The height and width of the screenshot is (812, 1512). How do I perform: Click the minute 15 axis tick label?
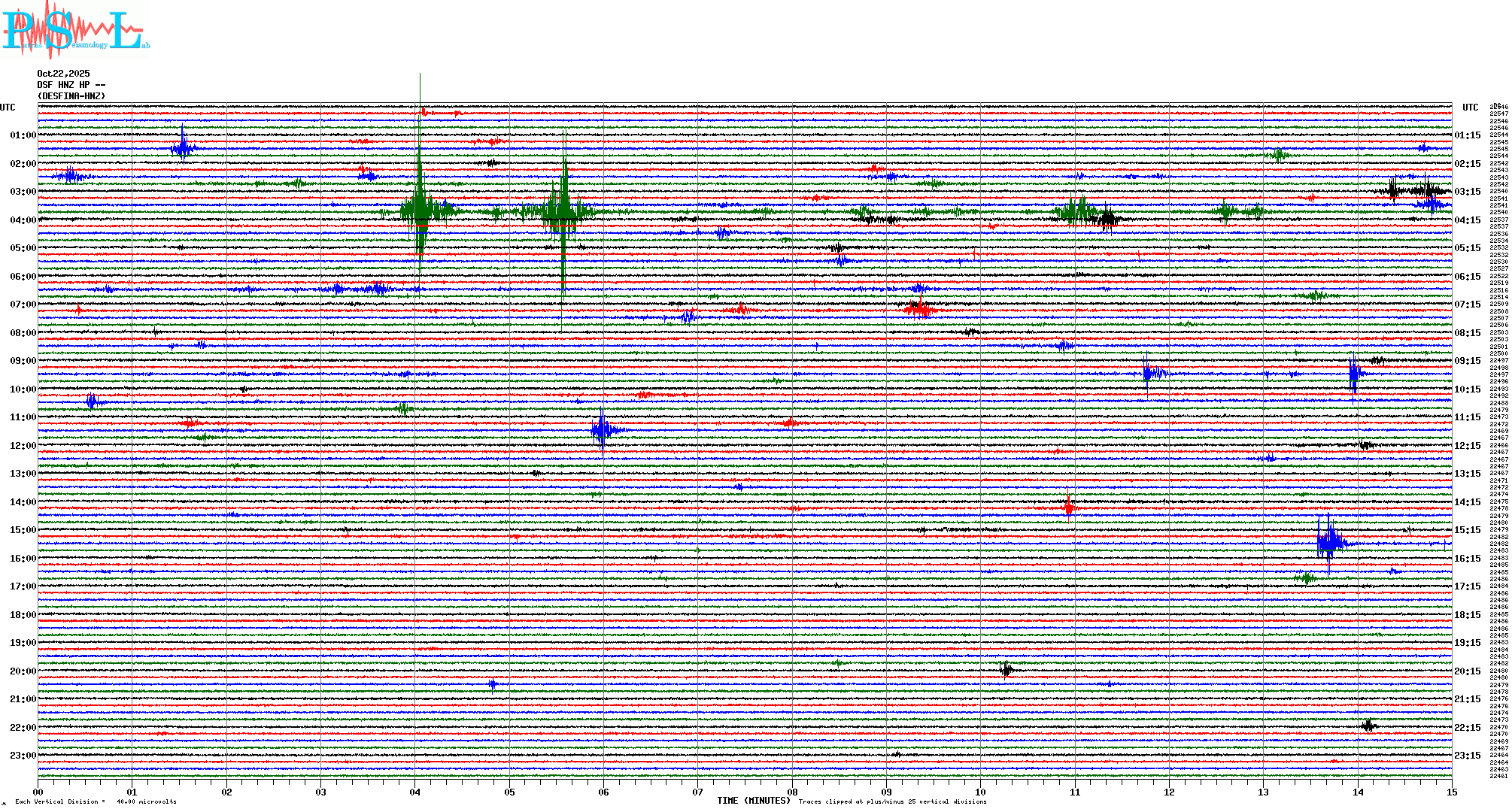[1451, 792]
